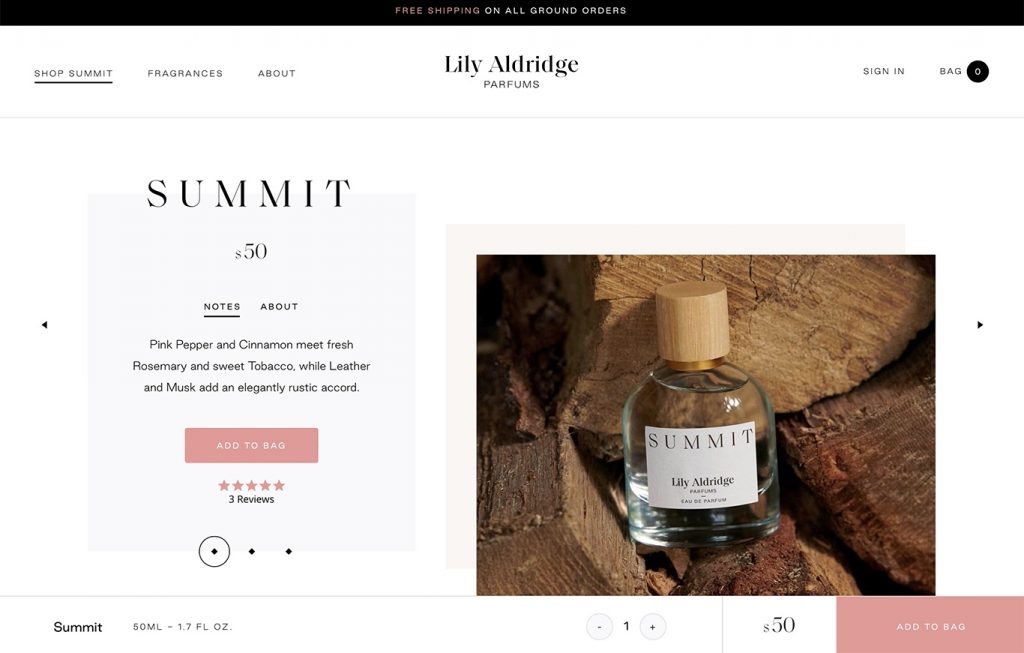Select the second carousel dot indicator
Screen dimensions: 1024x653
pyautogui.click(x=252, y=551)
